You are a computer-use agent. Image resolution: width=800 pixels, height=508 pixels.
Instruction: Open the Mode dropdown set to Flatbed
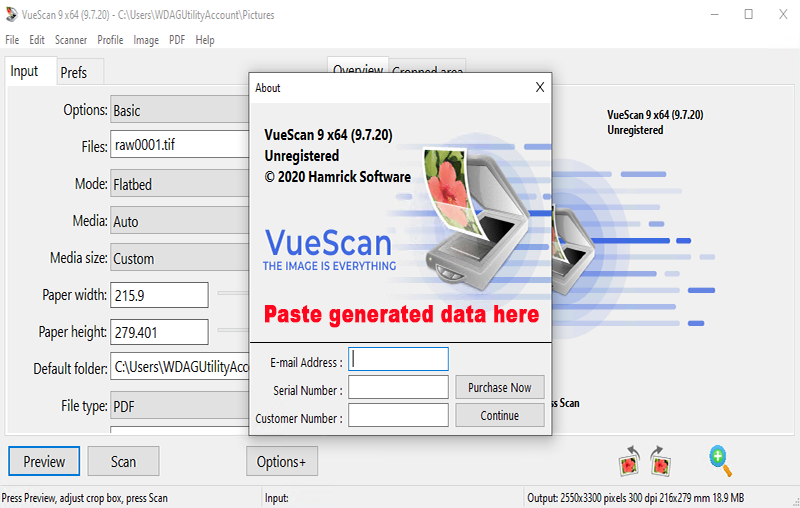[180, 183]
